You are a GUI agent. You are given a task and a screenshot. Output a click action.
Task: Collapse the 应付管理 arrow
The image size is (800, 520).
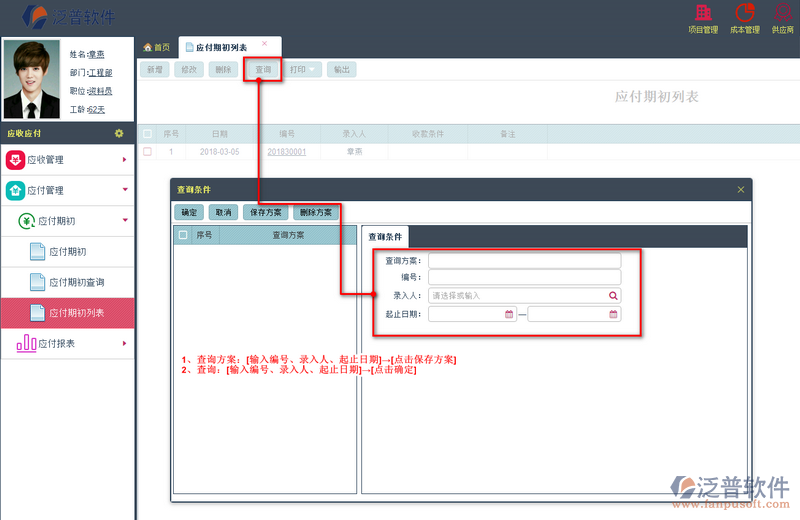point(125,190)
